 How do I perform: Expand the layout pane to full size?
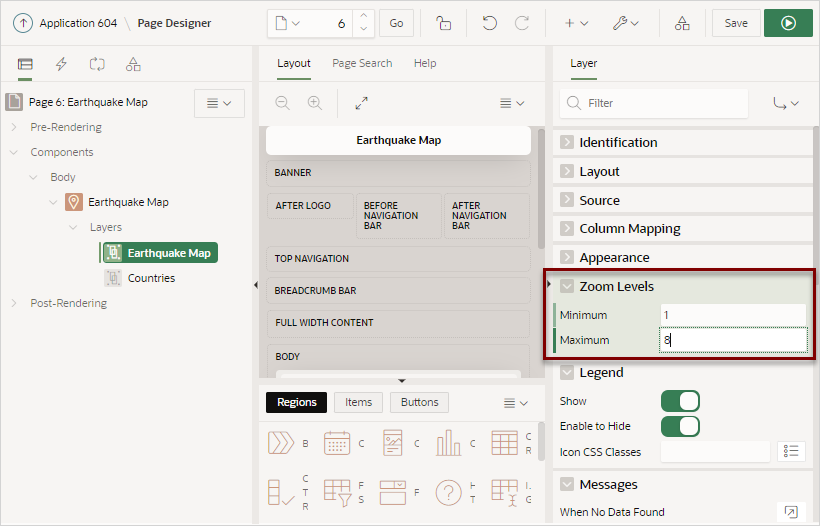(361, 103)
